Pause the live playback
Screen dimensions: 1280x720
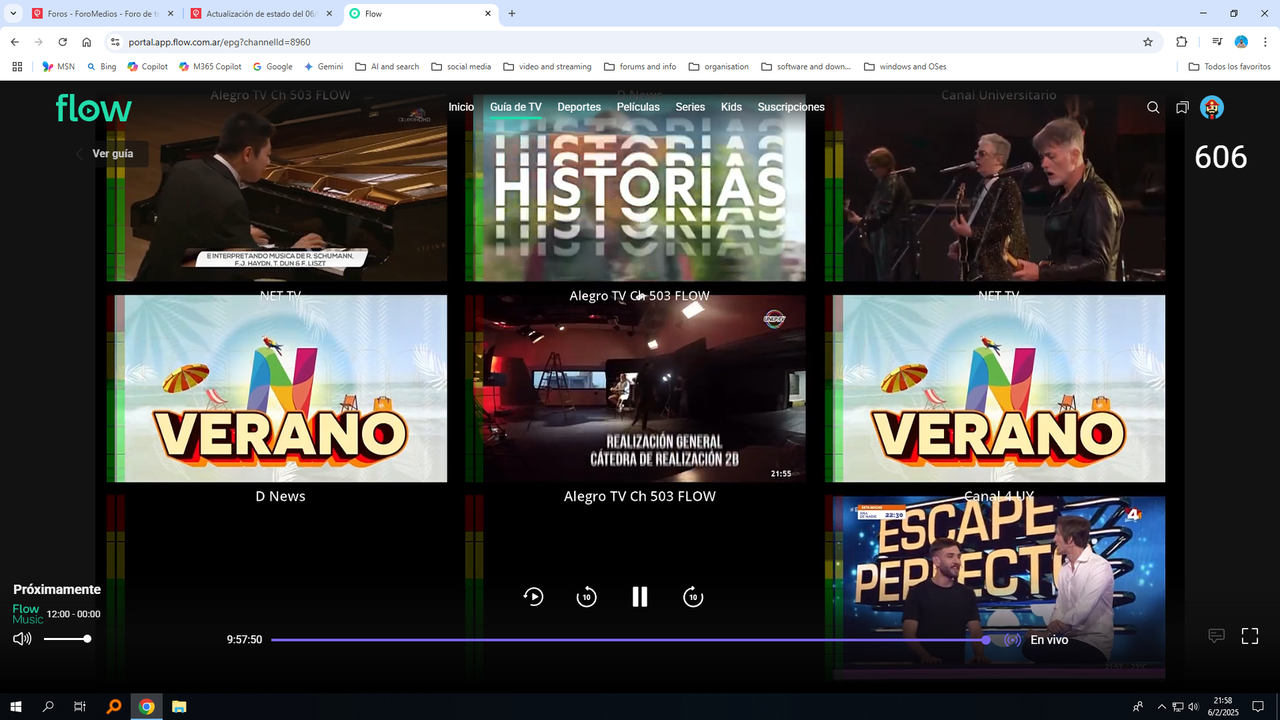pos(640,597)
